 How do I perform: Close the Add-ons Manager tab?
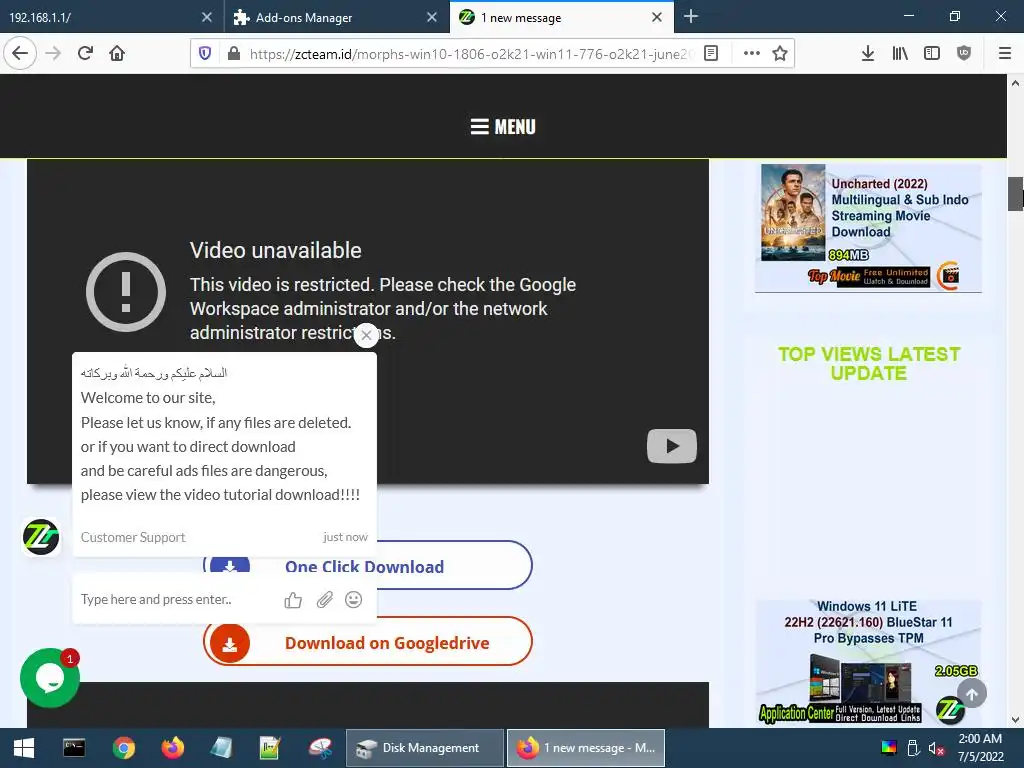pos(432,18)
